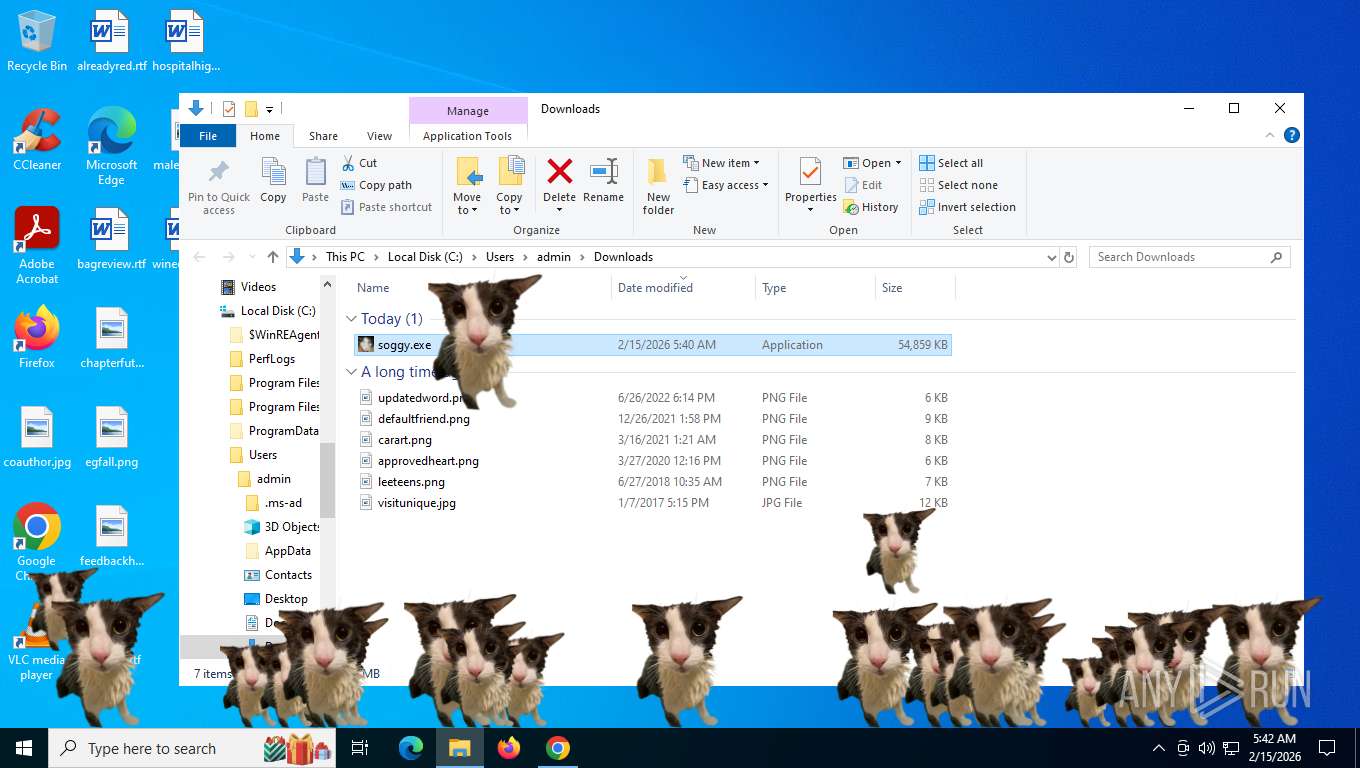This screenshot has width=1360, height=768.
Task: Open the File tab
Action: click(208, 136)
